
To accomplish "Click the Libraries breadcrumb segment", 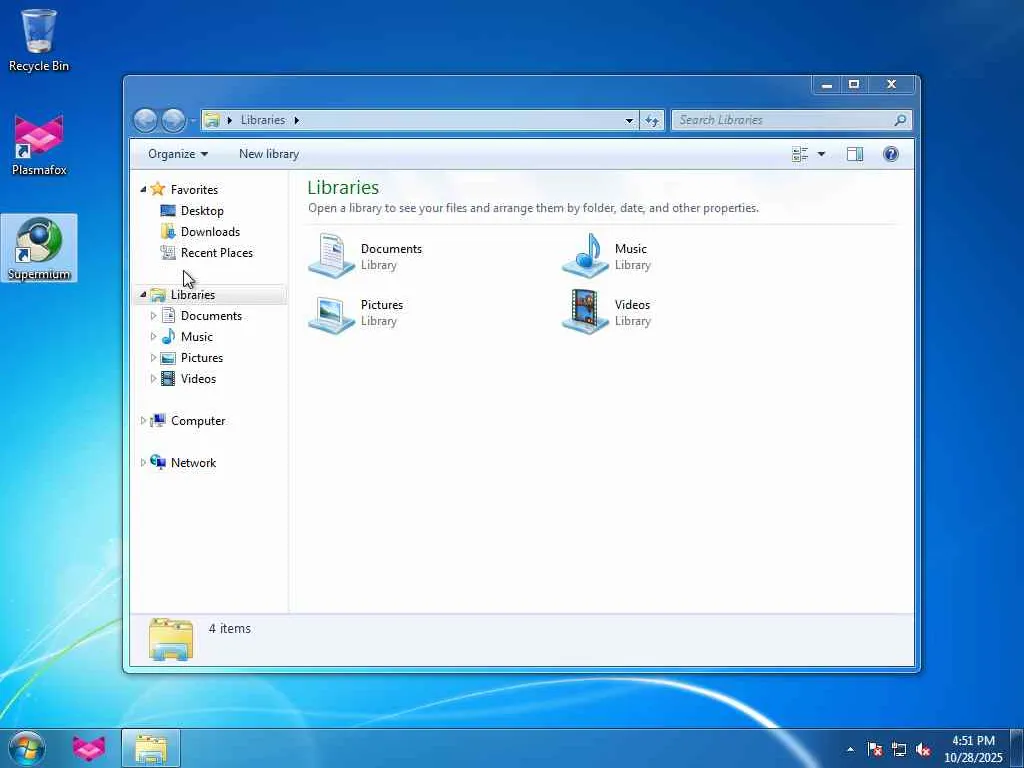I will coord(263,120).
